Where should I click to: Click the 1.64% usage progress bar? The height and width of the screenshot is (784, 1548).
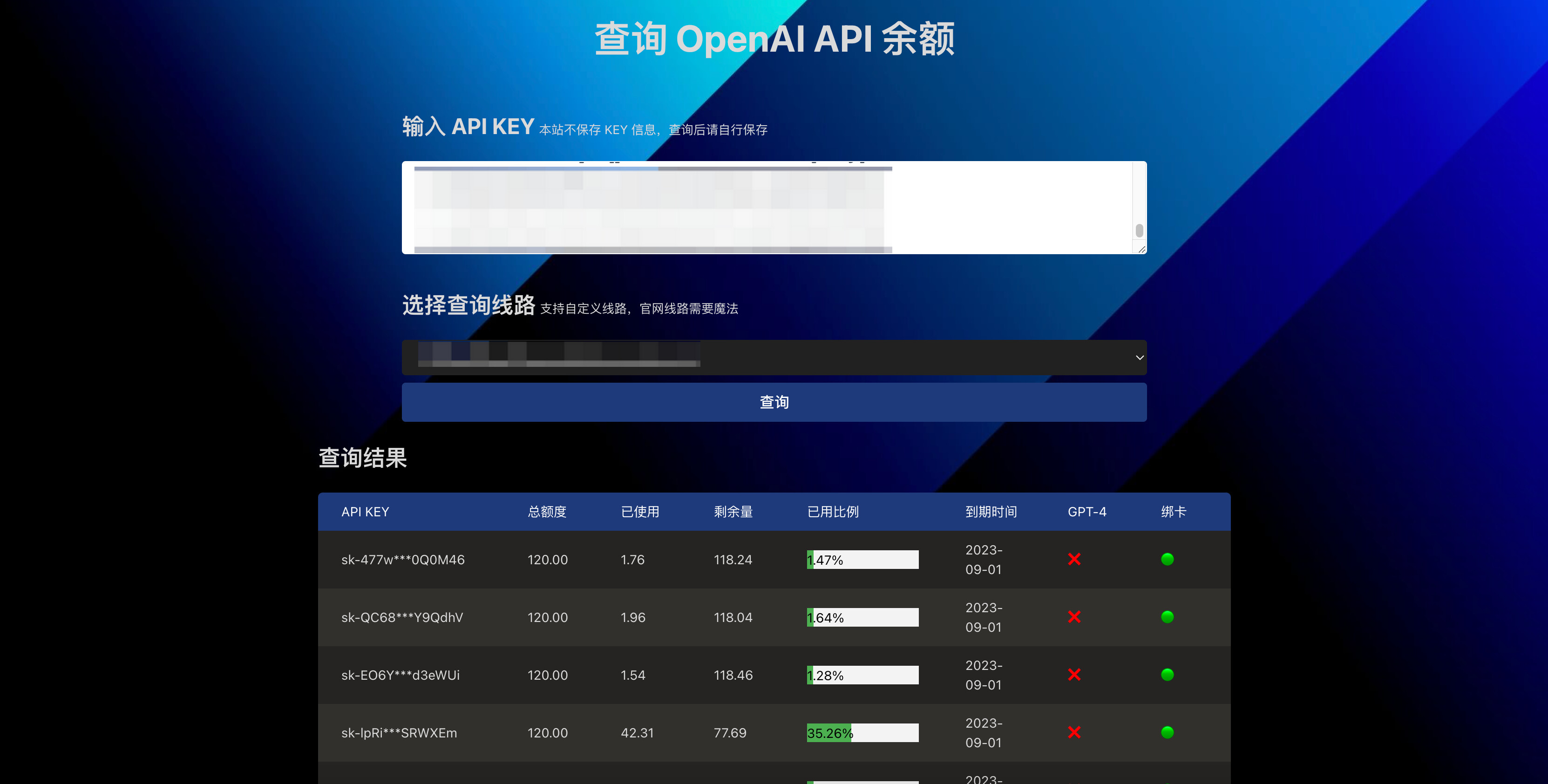coord(862,617)
